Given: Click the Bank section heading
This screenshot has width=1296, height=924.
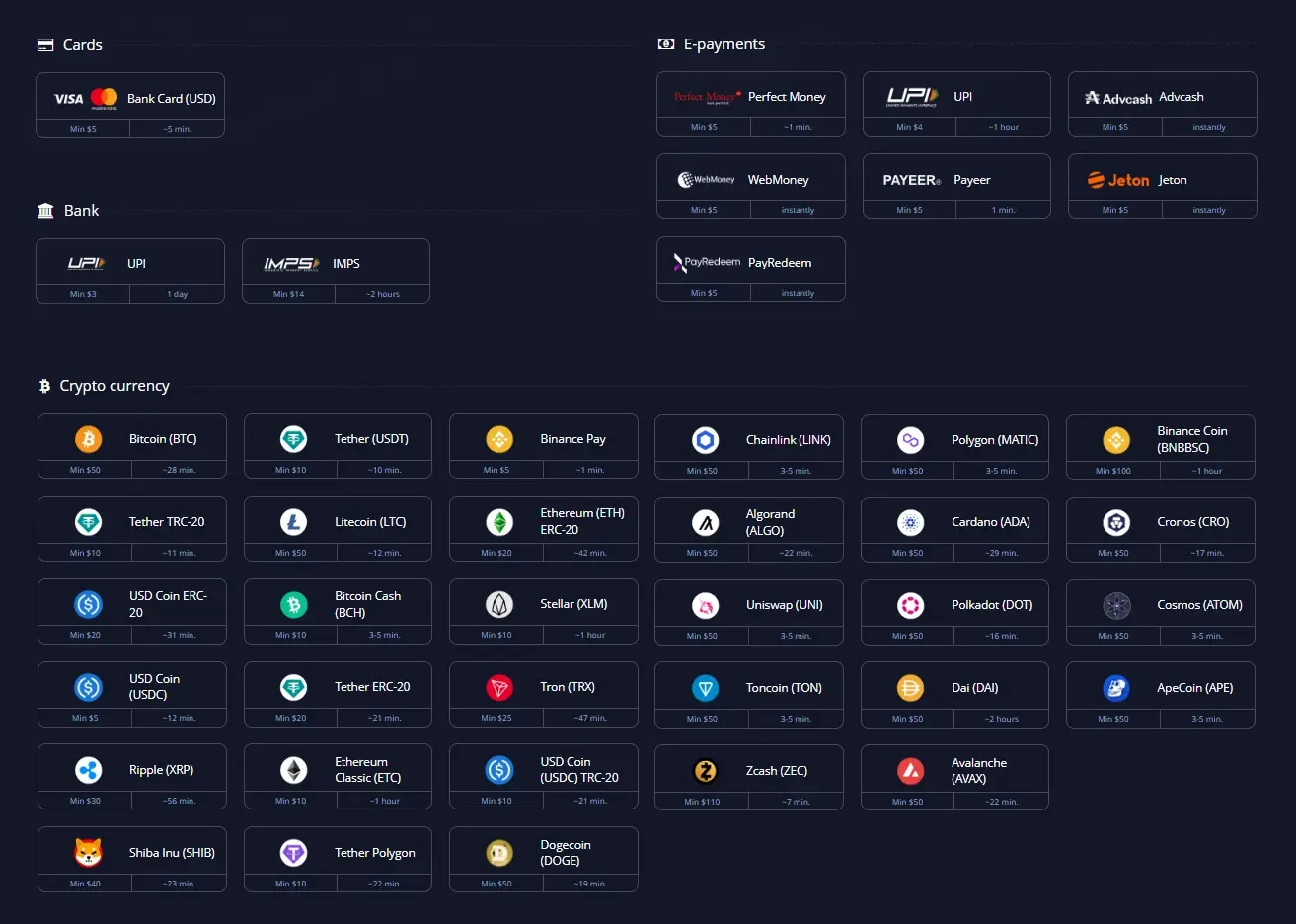Looking at the screenshot, I should pos(81,211).
